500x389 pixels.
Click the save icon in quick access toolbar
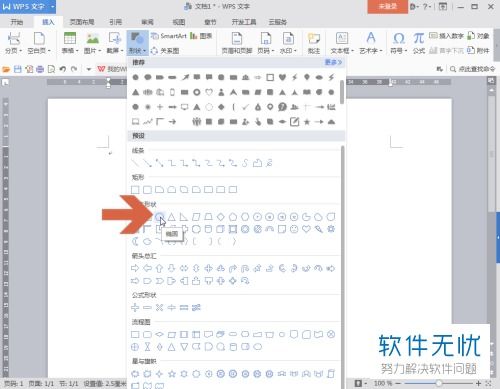(x=18, y=69)
